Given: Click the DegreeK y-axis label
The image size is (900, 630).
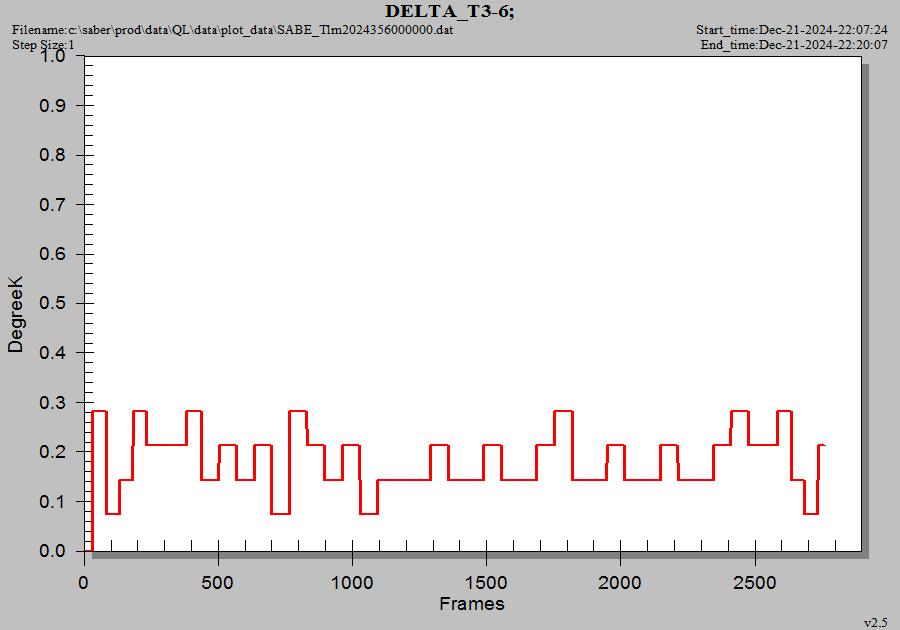Looking at the screenshot, I should 15,314.
